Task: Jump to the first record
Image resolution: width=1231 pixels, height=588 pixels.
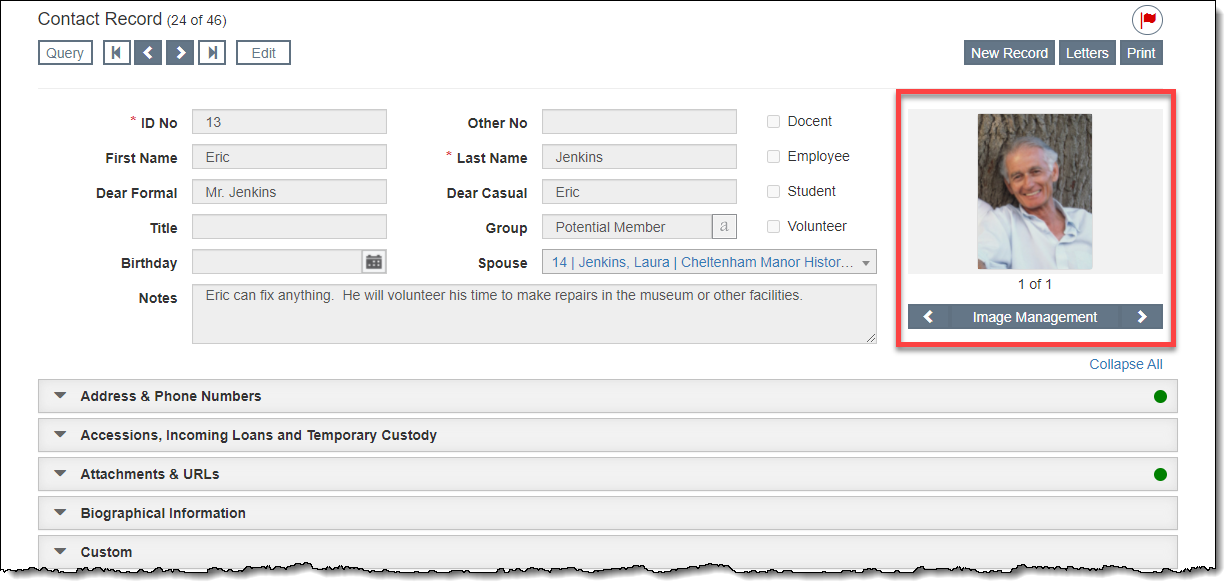Action: tap(117, 53)
